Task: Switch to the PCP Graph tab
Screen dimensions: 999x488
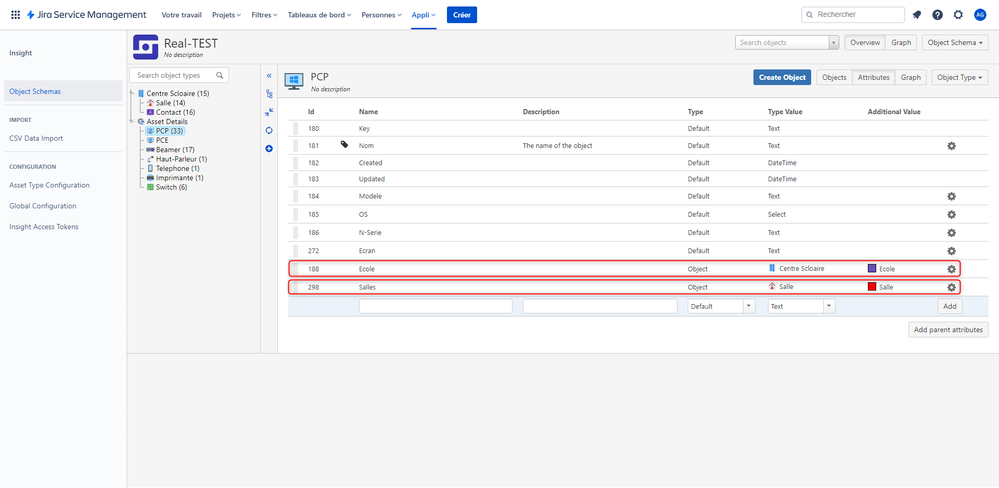Action: click(911, 77)
